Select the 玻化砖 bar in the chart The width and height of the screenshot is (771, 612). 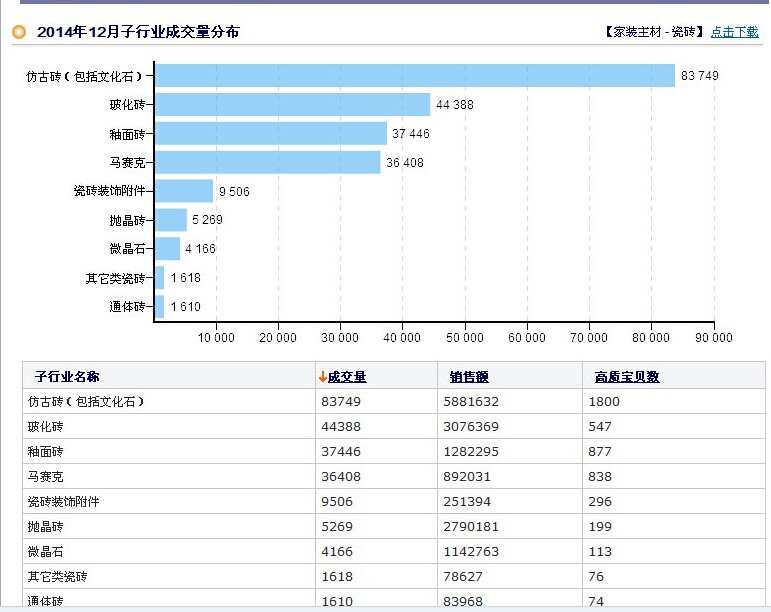click(x=292, y=105)
